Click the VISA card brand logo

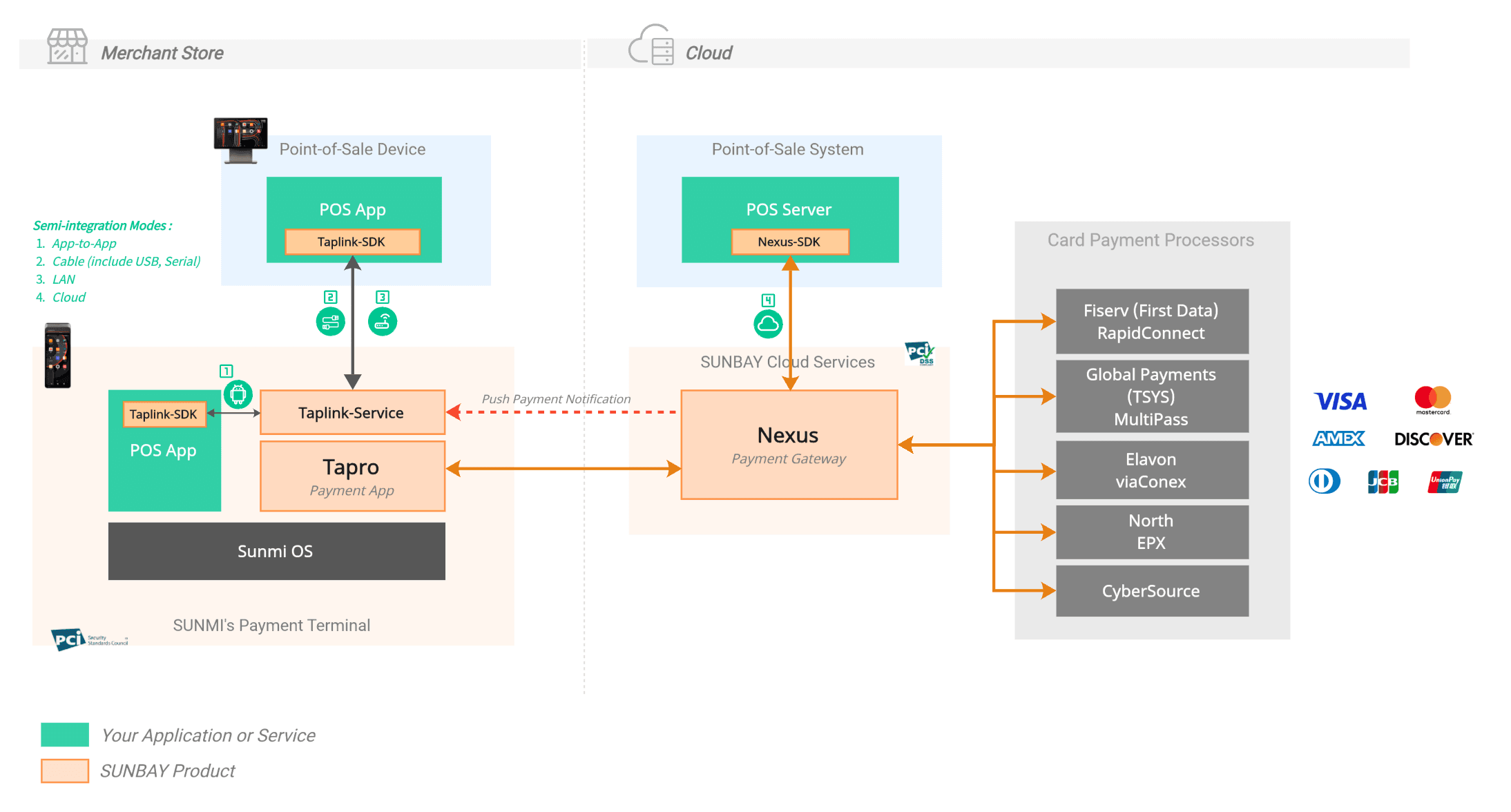(x=1340, y=401)
